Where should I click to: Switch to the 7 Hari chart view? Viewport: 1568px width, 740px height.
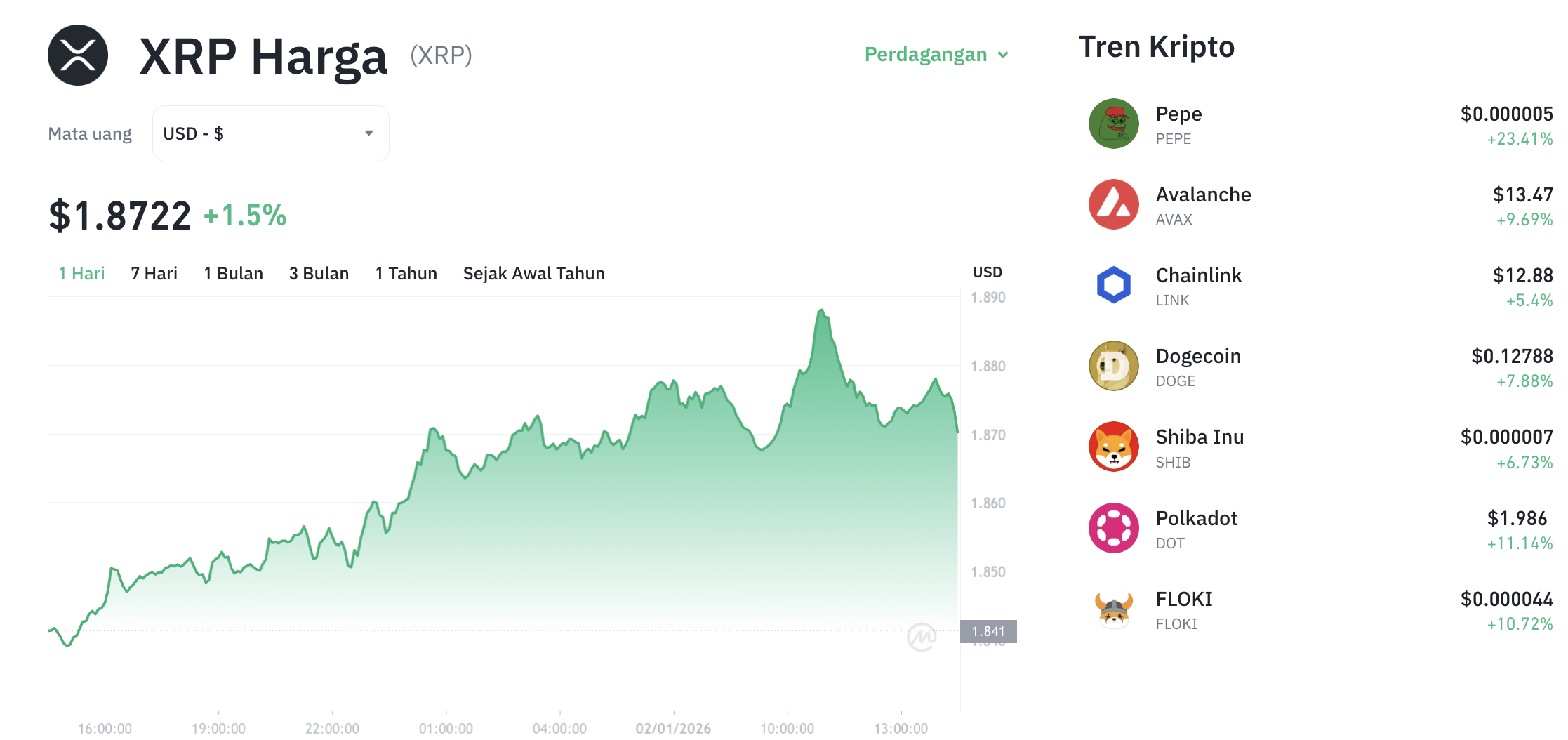pyautogui.click(x=153, y=273)
